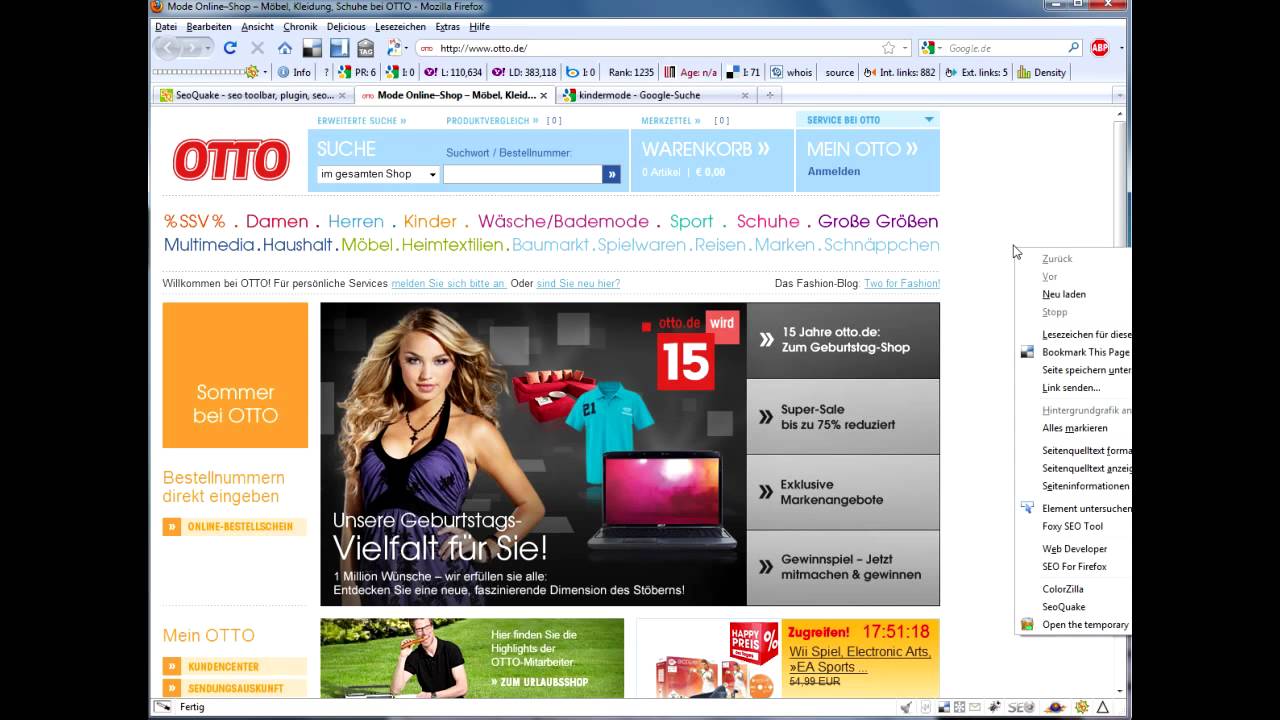The height and width of the screenshot is (720, 1280).
Task: Open 'Web Developer' from the context menu
Action: (1074, 549)
